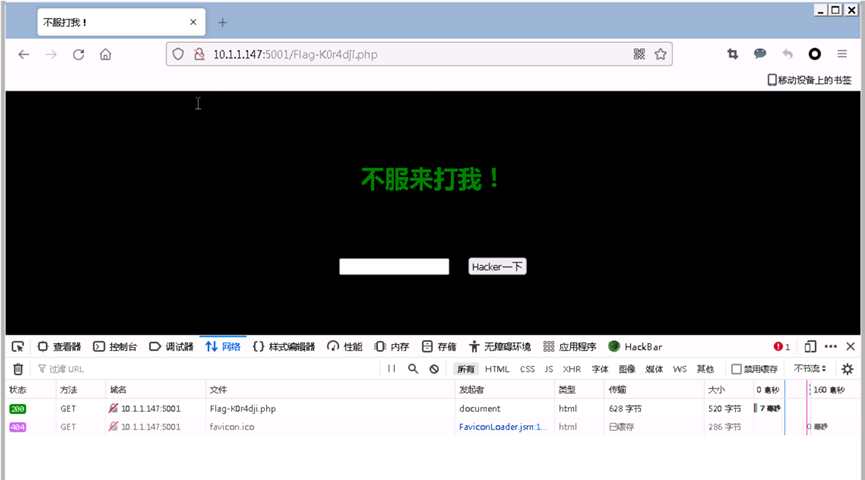Activate the element picker tool

coord(18,346)
